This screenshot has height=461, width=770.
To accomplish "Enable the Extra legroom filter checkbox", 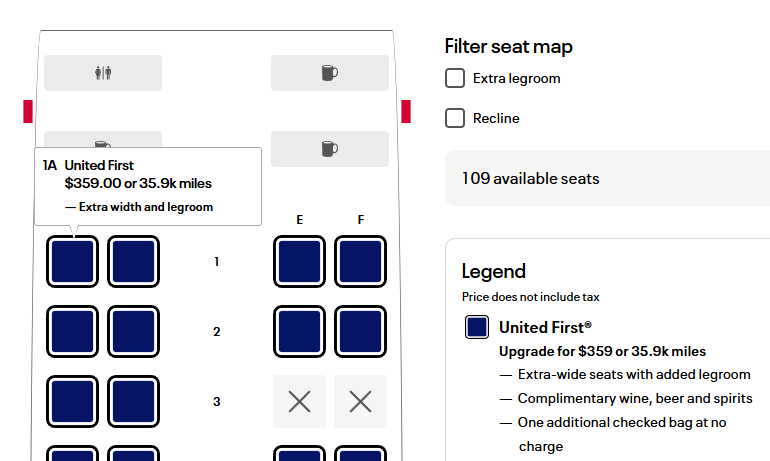I will point(455,78).
